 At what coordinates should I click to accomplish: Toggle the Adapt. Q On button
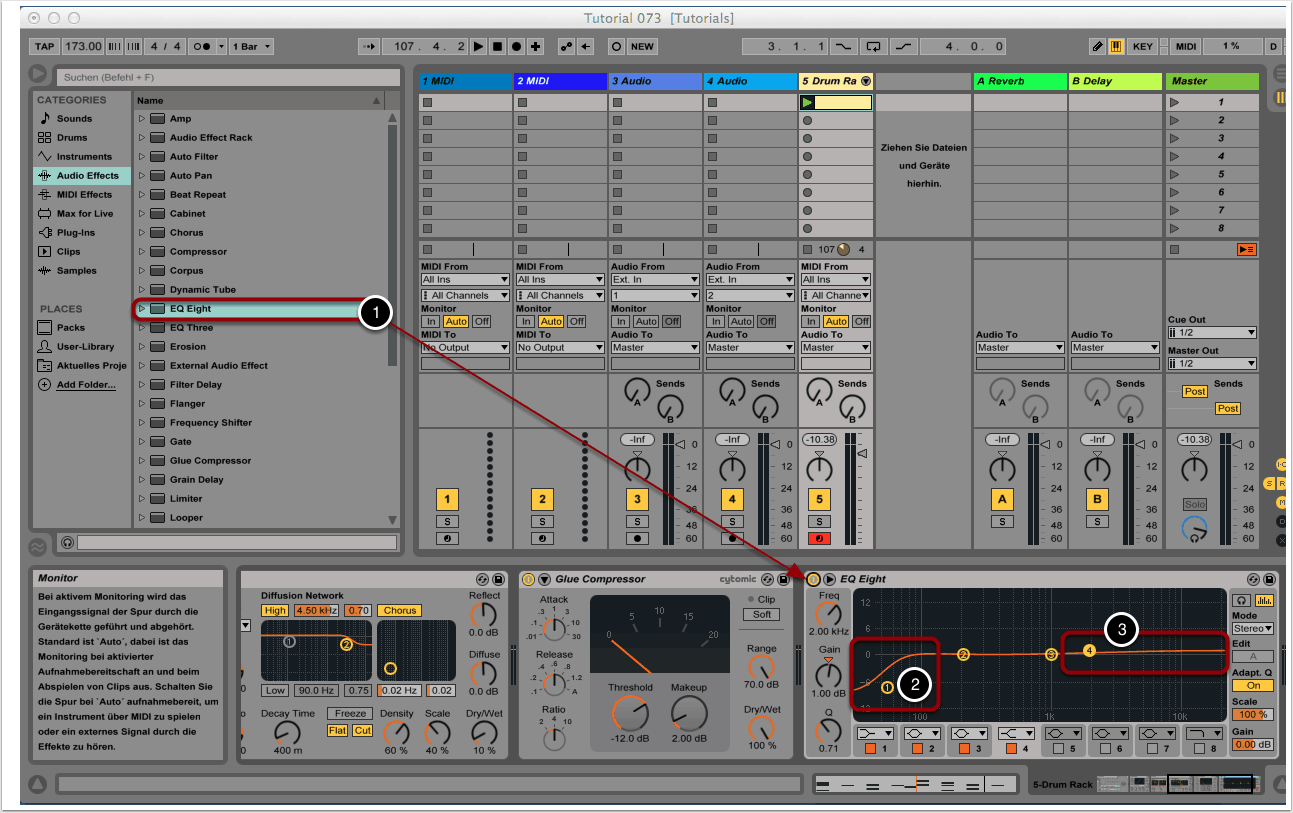1252,686
